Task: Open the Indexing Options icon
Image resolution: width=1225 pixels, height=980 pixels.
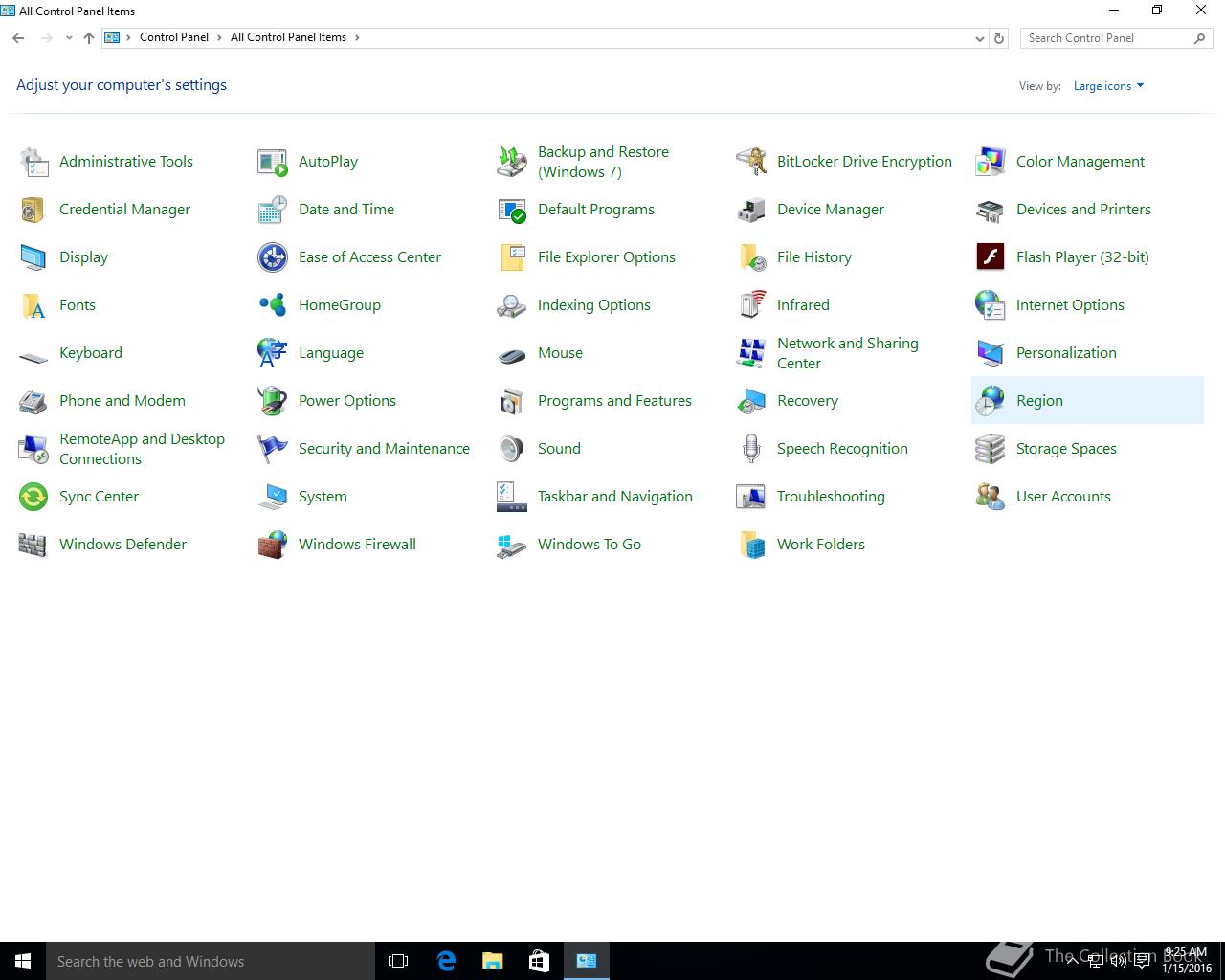Action: [x=512, y=305]
